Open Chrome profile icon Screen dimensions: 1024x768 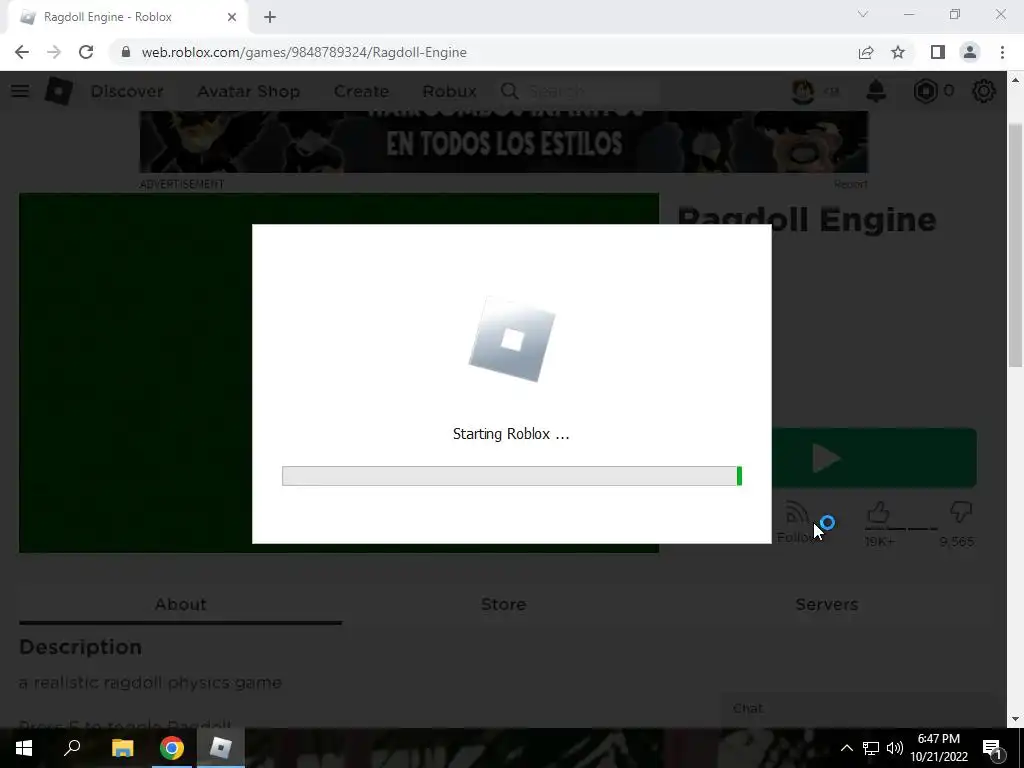970,52
